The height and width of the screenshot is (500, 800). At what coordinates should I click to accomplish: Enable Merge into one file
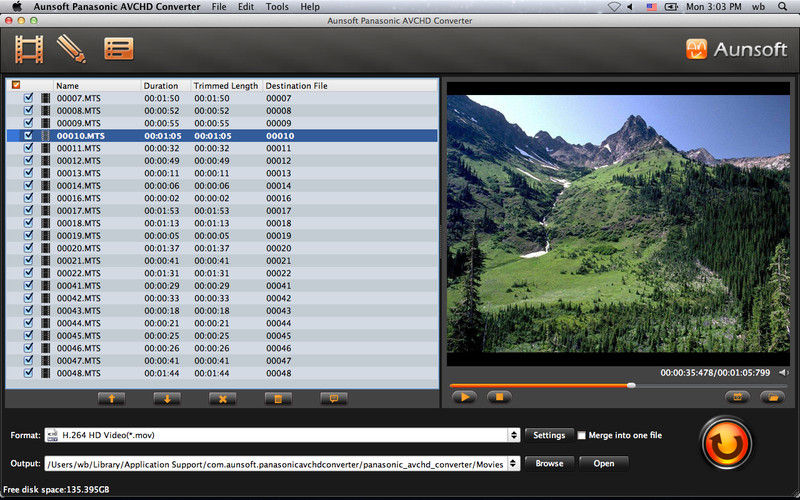coord(581,435)
